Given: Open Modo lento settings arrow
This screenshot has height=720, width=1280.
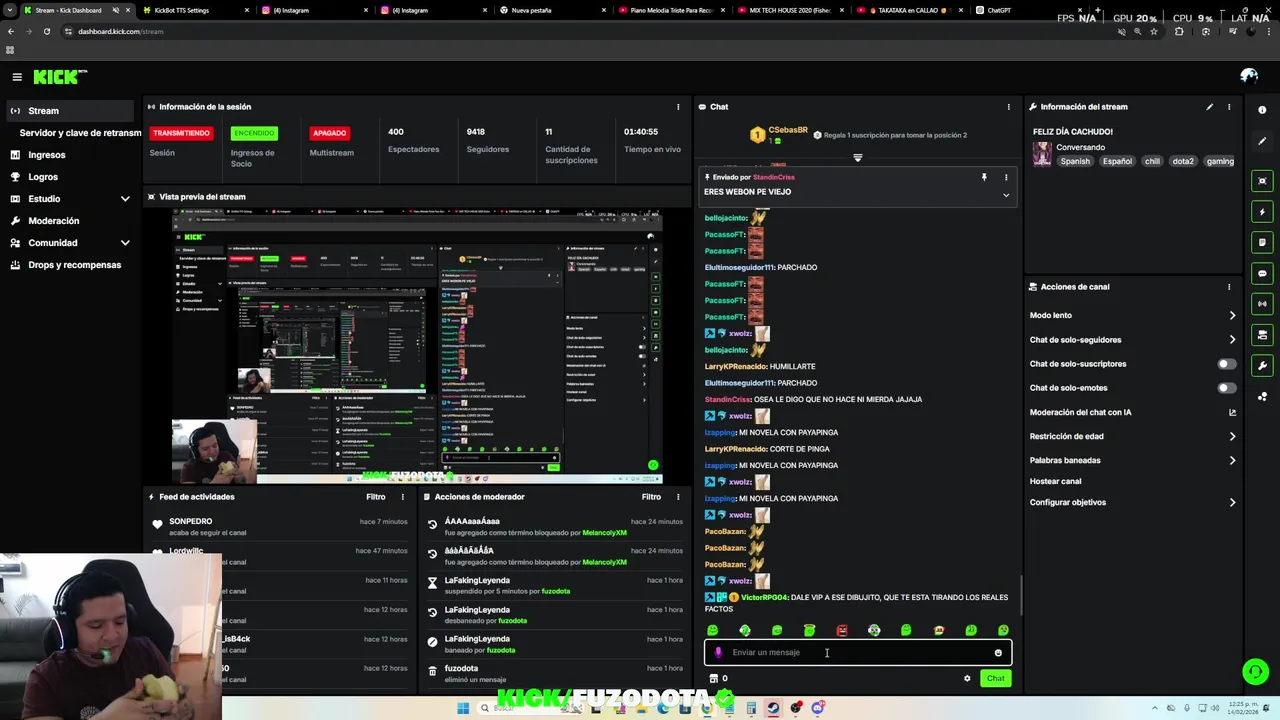Looking at the screenshot, I should click(1232, 315).
